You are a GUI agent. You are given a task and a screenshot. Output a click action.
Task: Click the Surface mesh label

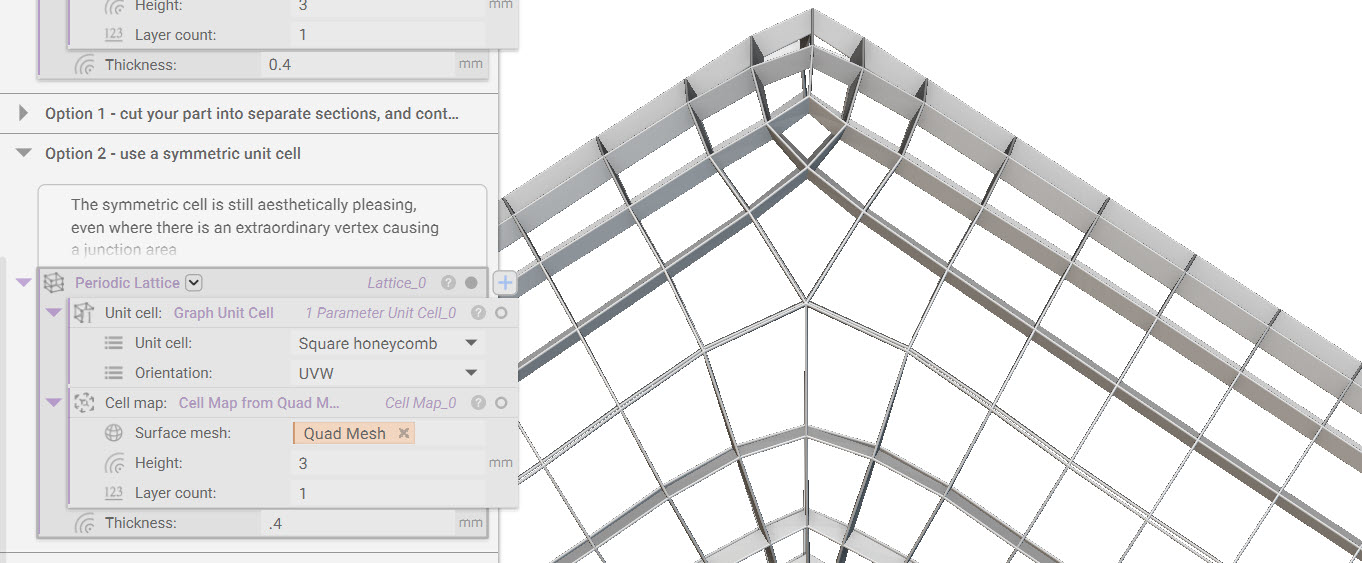[x=183, y=433]
